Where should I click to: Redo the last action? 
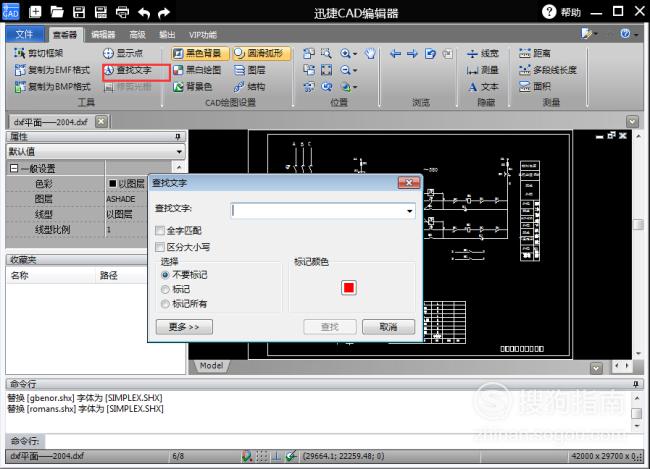(x=164, y=13)
